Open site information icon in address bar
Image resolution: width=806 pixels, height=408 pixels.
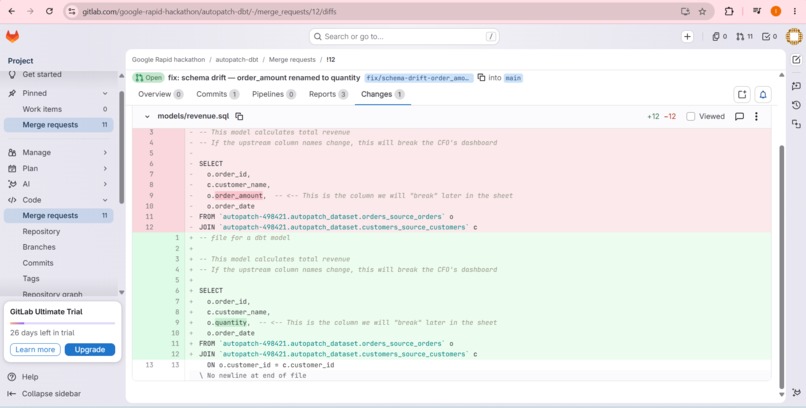(x=72, y=11)
